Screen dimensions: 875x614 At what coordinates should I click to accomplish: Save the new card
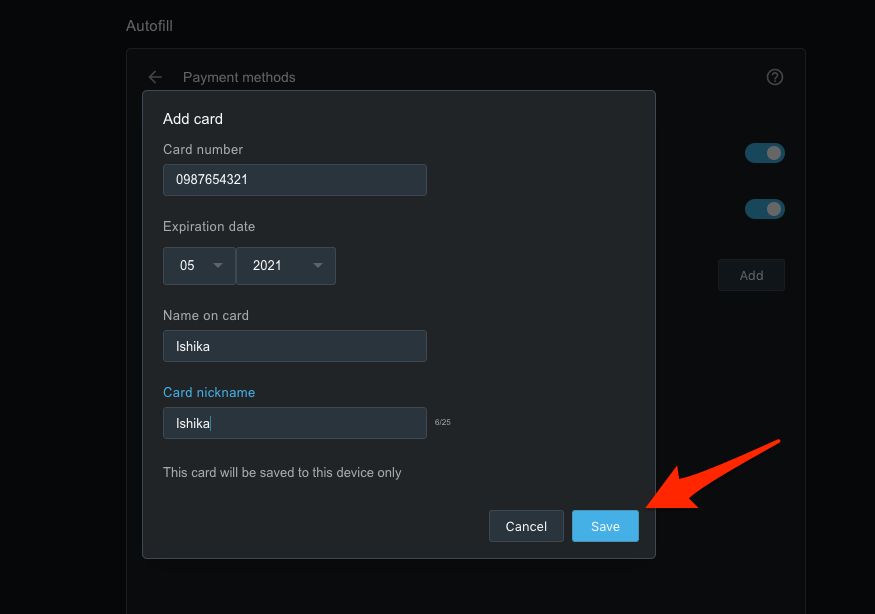pyautogui.click(x=605, y=526)
